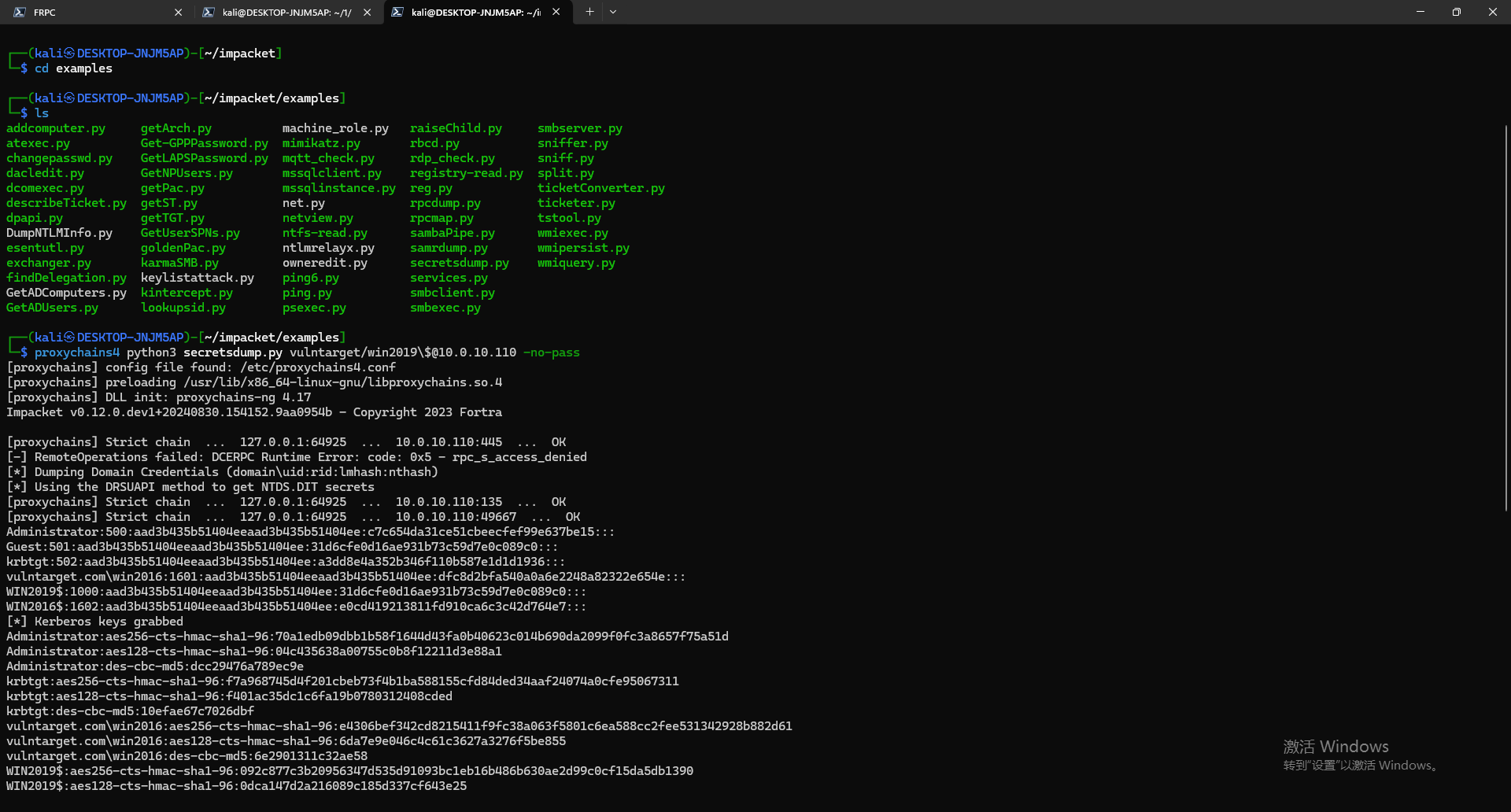Click the proxychains4 command word
Screen dimensions: 1511x812
[x=77, y=352]
